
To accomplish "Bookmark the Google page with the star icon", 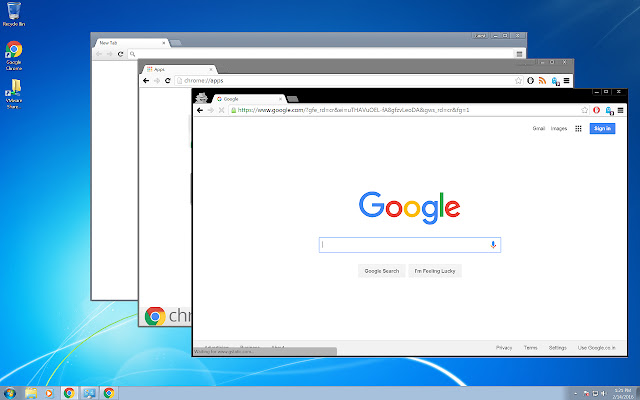I will [x=584, y=110].
